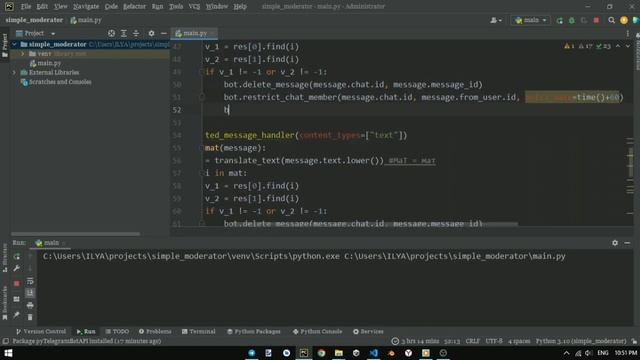
Task: Rerun main in Run panel
Action: [x=17, y=256]
